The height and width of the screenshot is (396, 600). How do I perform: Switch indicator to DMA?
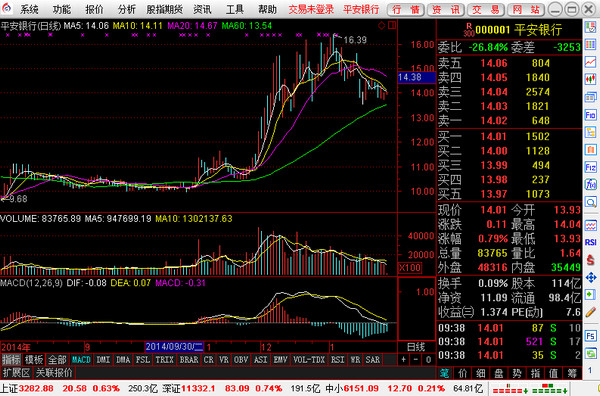click(123, 360)
